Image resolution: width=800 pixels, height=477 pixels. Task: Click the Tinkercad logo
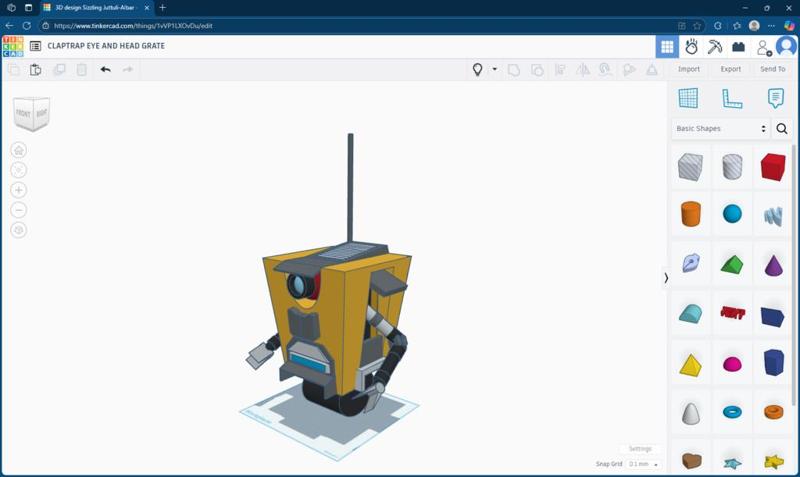coord(13,46)
